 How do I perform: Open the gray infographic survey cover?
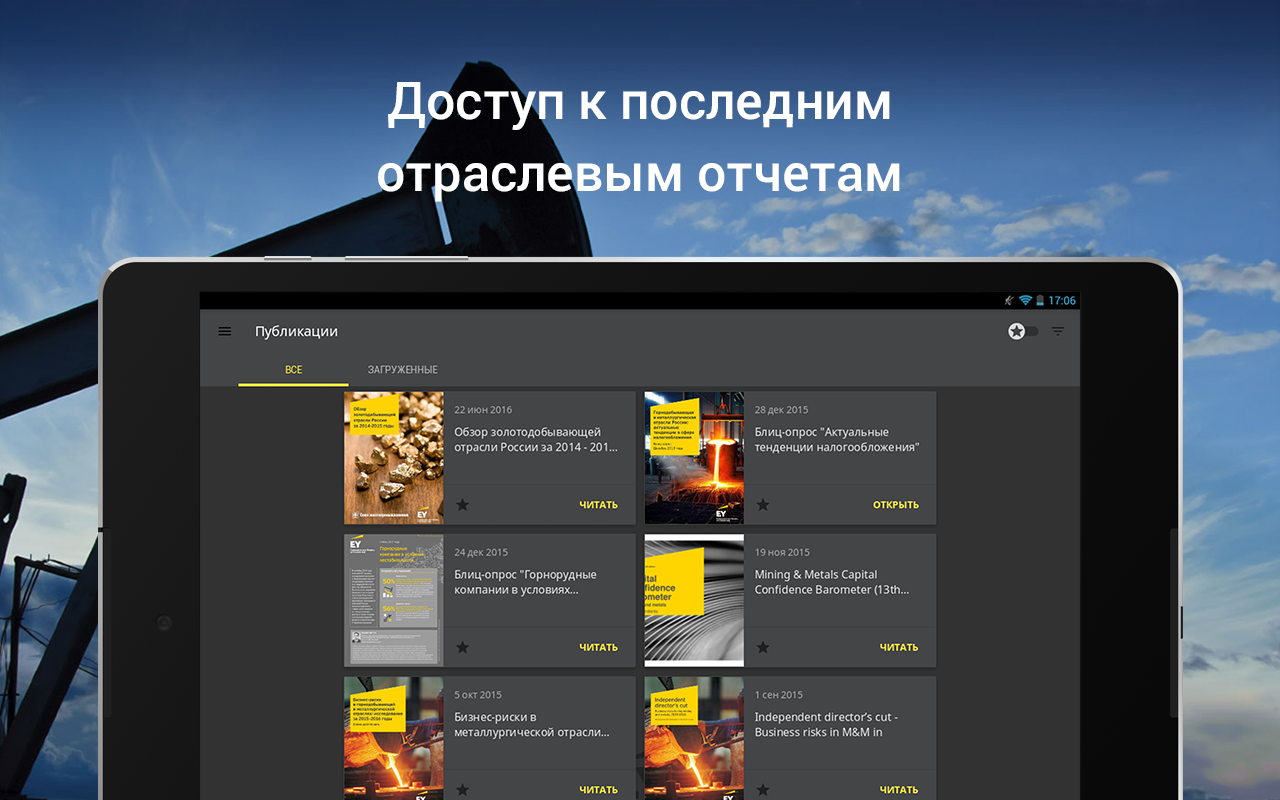[394, 600]
